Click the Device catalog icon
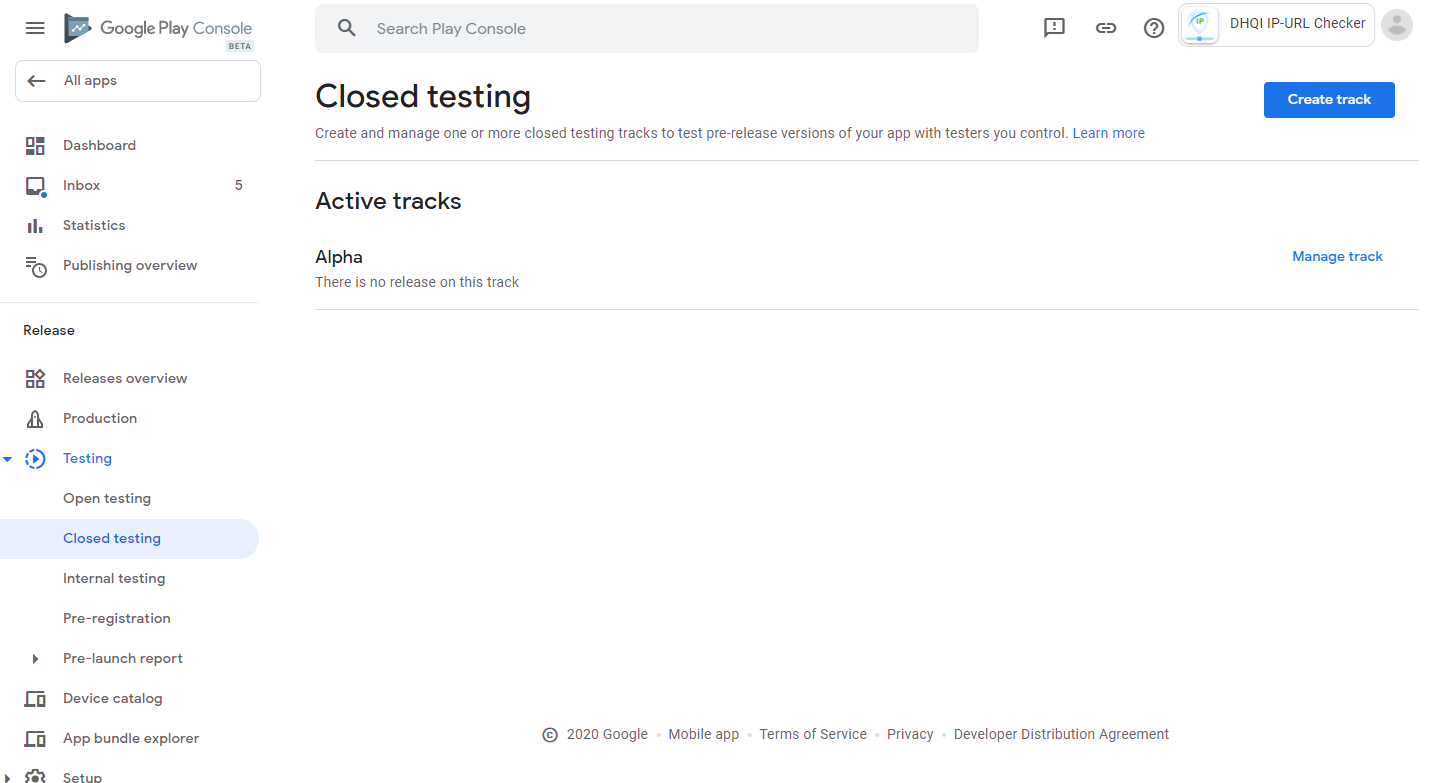The width and height of the screenshot is (1431, 783). 35,699
